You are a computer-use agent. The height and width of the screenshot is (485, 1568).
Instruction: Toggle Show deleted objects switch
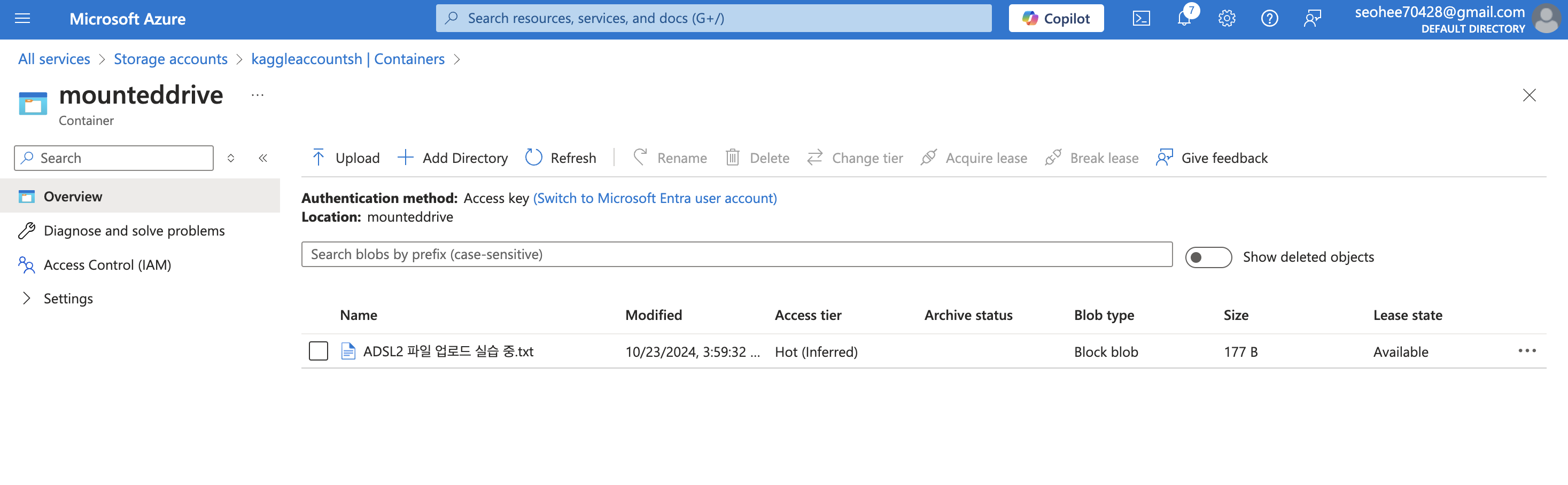point(1208,257)
